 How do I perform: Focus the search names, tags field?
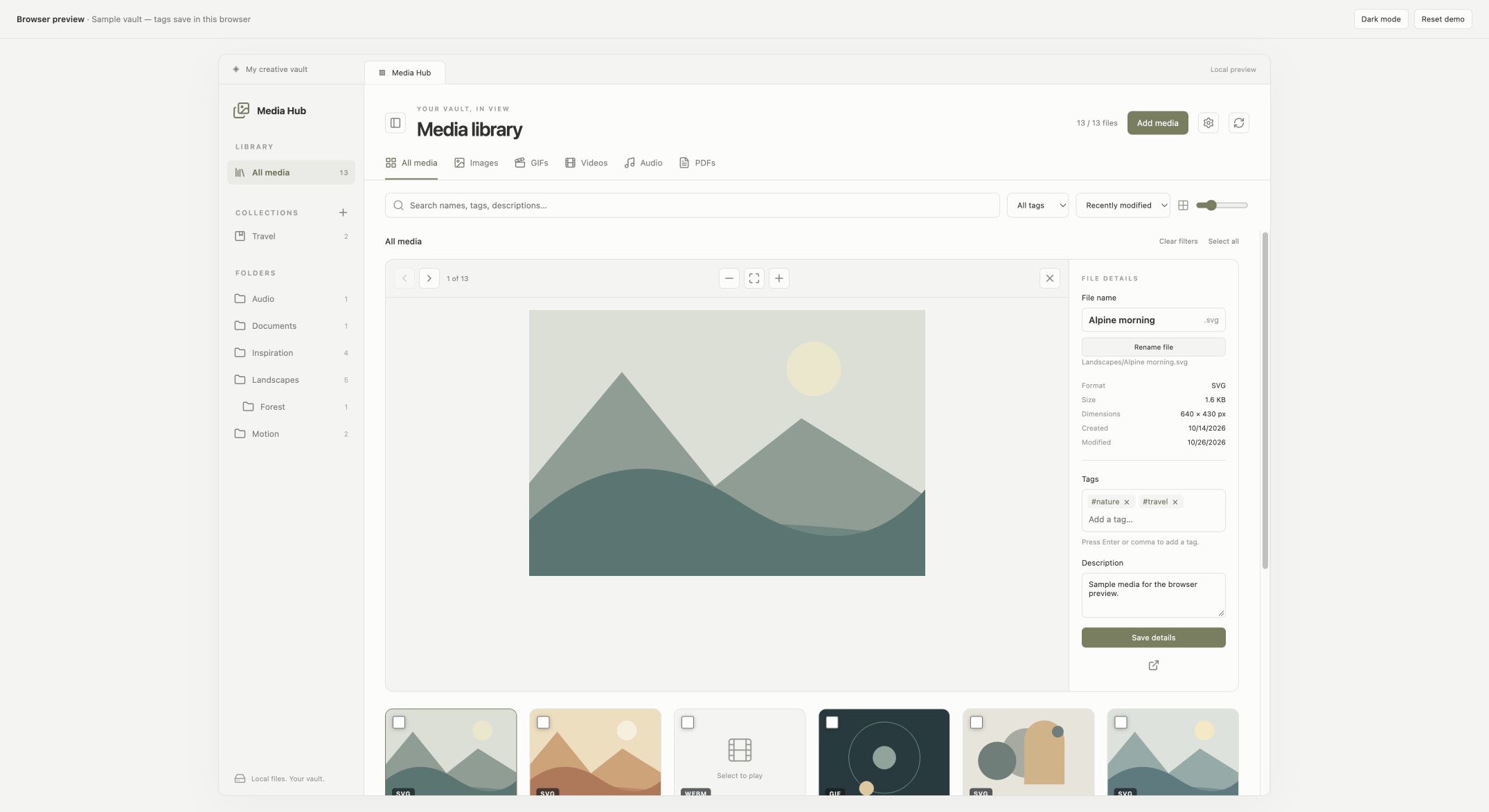[x=693, y=206]
